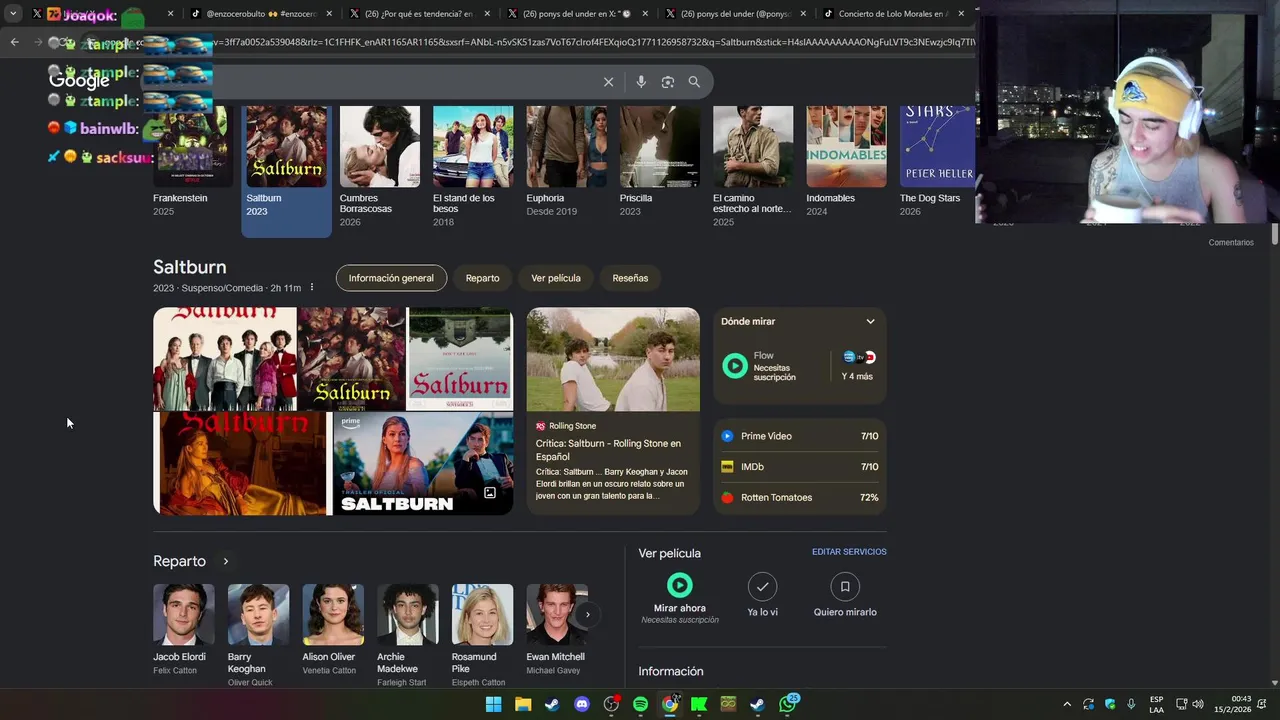Switch to Reseñas tab
The width and height of the screenshot is (1280, 720).
(630, 278)
